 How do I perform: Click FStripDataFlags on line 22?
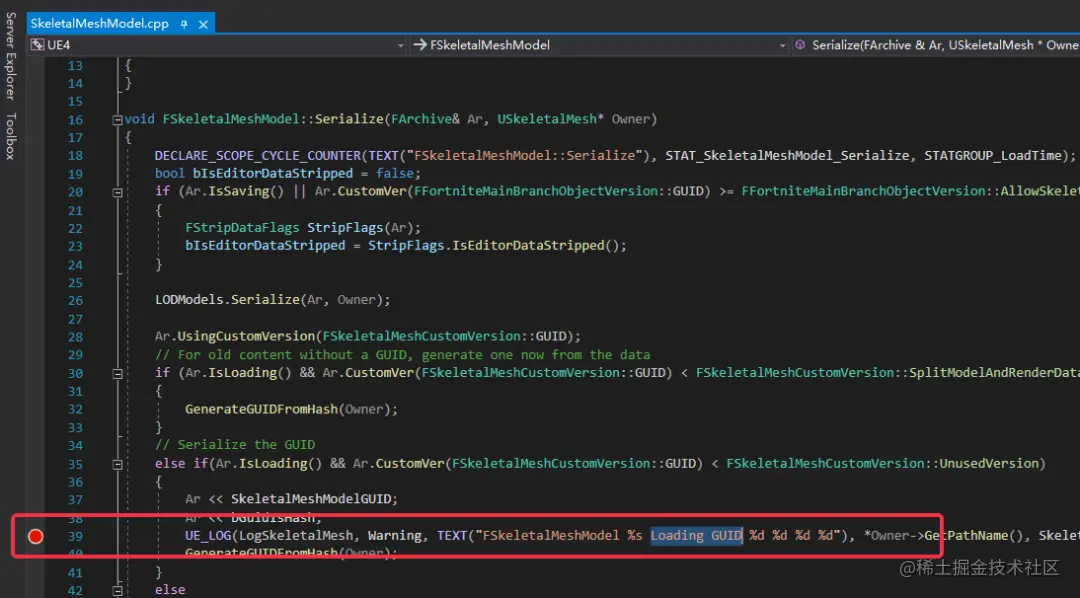pyautogui.click(x=242, y=228)
